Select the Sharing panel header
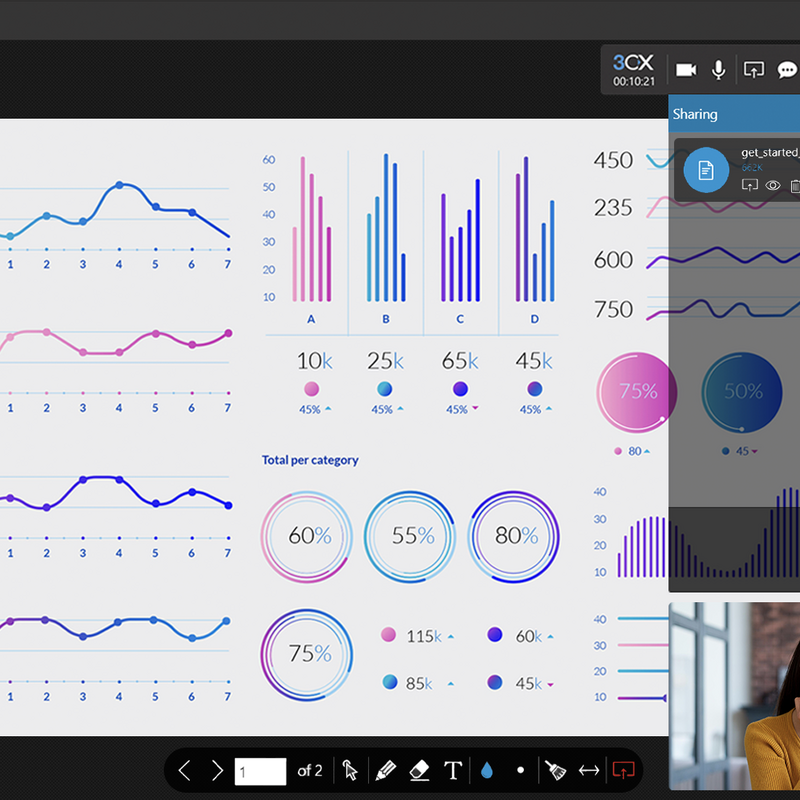800x800 pixels. pyautogui.click(x=733, y=114)
